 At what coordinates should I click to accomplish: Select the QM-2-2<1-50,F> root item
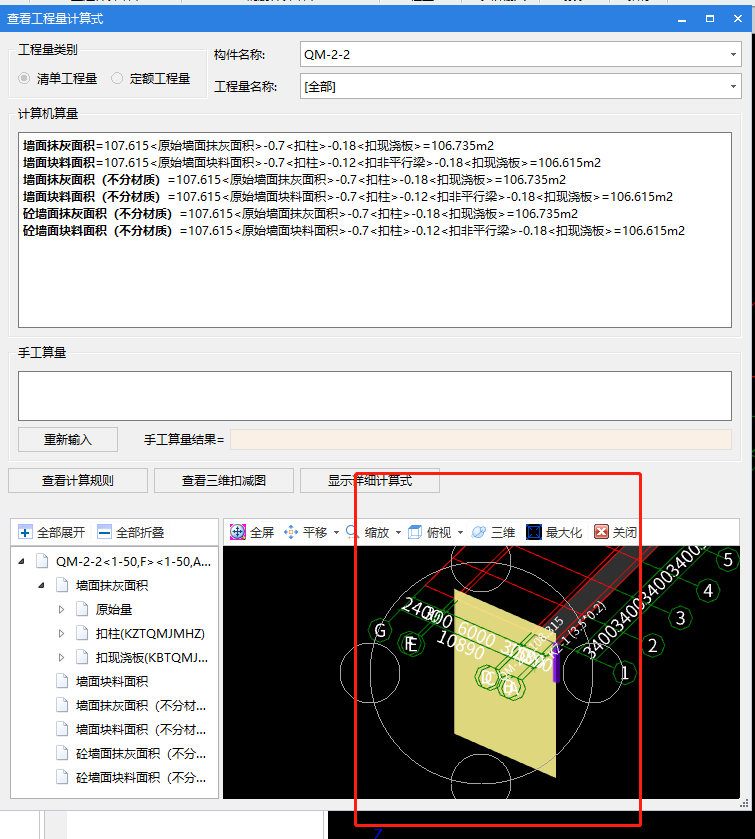click(x=133, y=561)
